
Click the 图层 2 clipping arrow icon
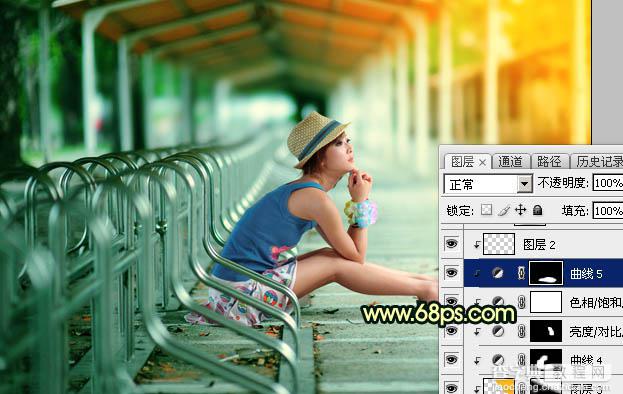(477, 245)
